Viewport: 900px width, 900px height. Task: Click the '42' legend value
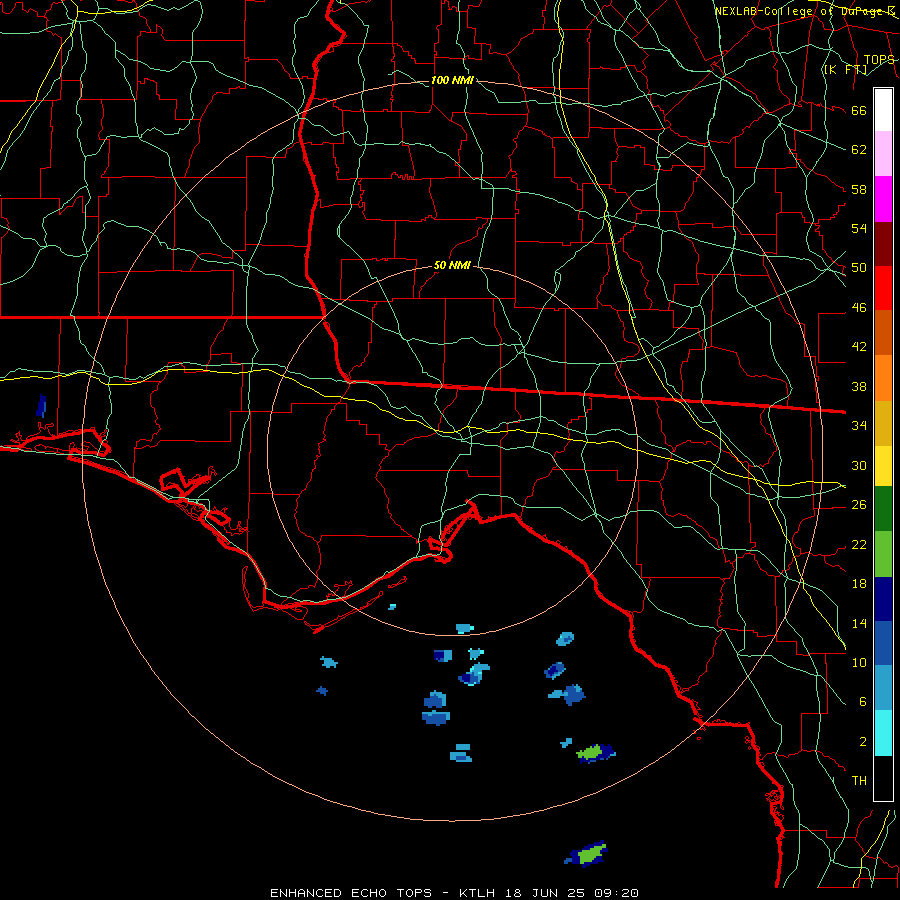(x=859, y=347)
